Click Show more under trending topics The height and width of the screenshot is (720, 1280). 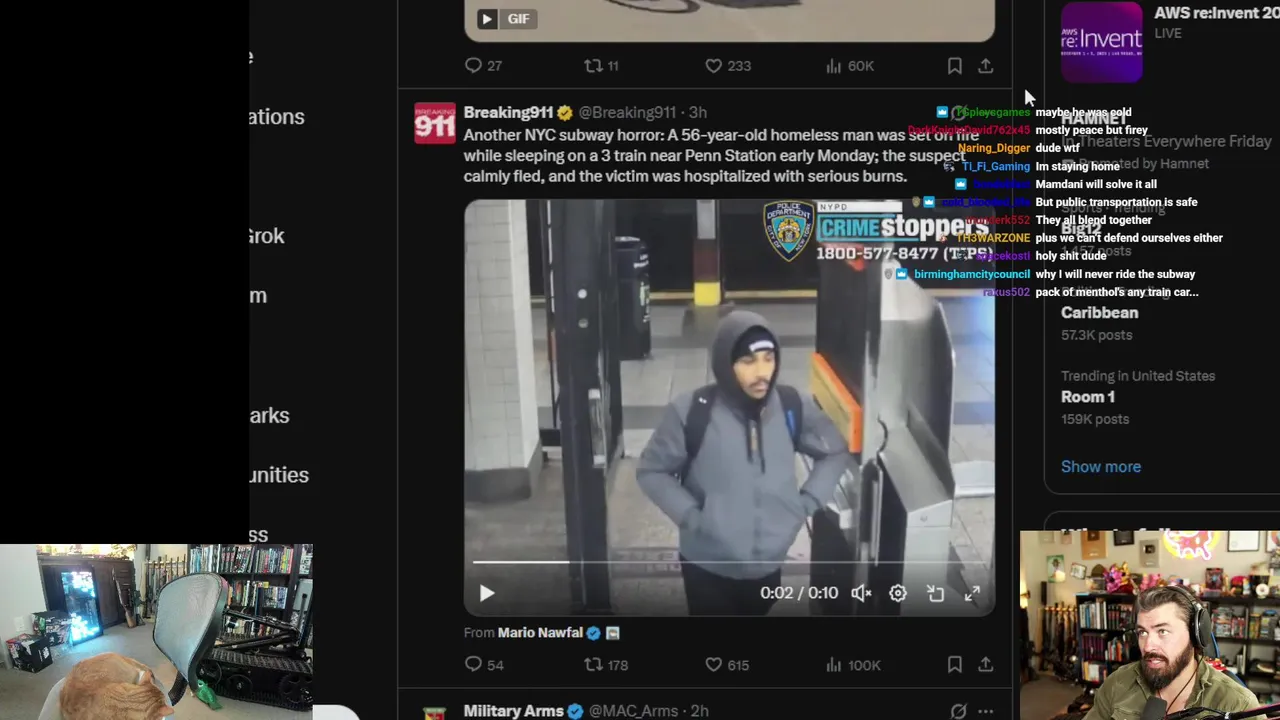(x=1101, y=467)
